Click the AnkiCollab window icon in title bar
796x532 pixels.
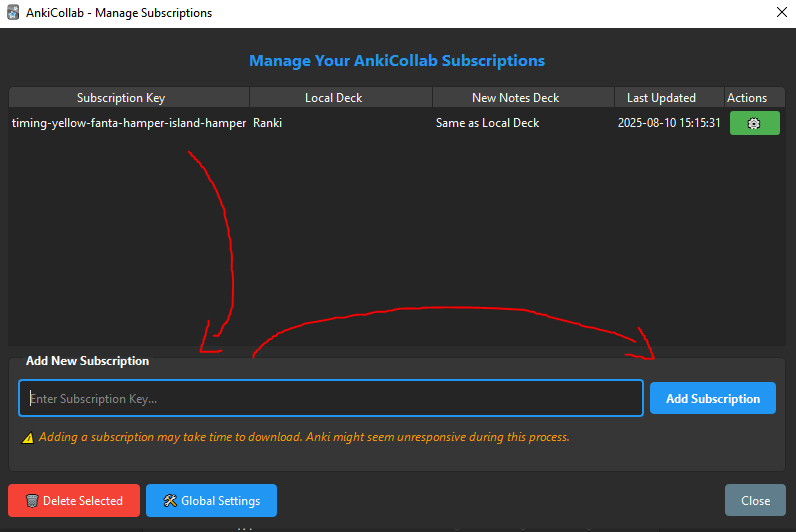13,13
